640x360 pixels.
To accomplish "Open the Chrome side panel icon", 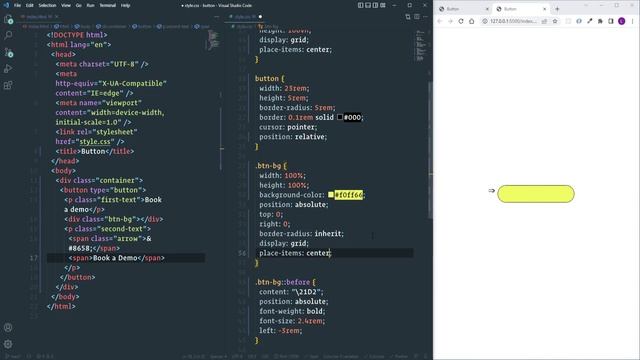I will click(x=611, y=21).
